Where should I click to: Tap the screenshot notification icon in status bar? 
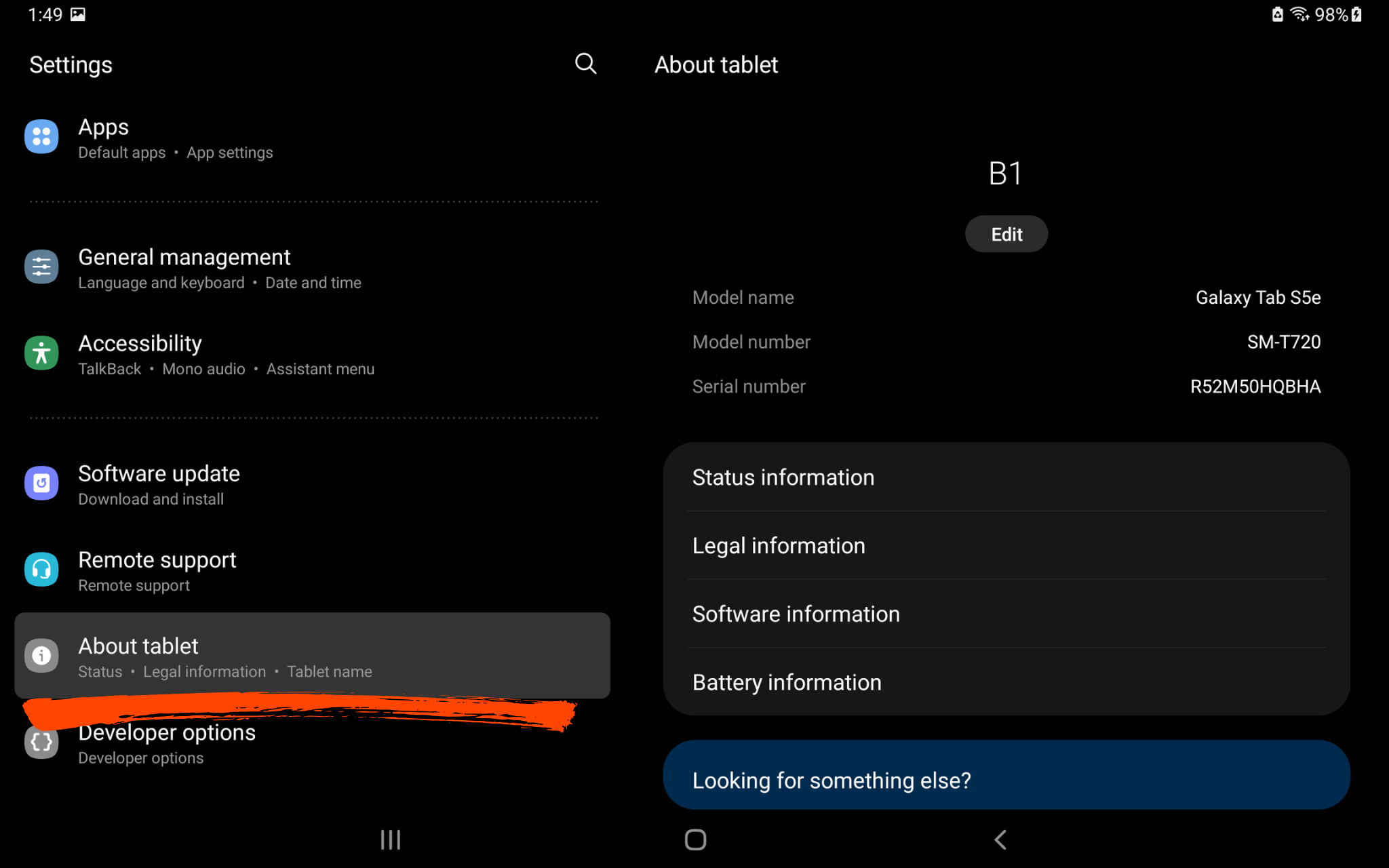point(78,15)
